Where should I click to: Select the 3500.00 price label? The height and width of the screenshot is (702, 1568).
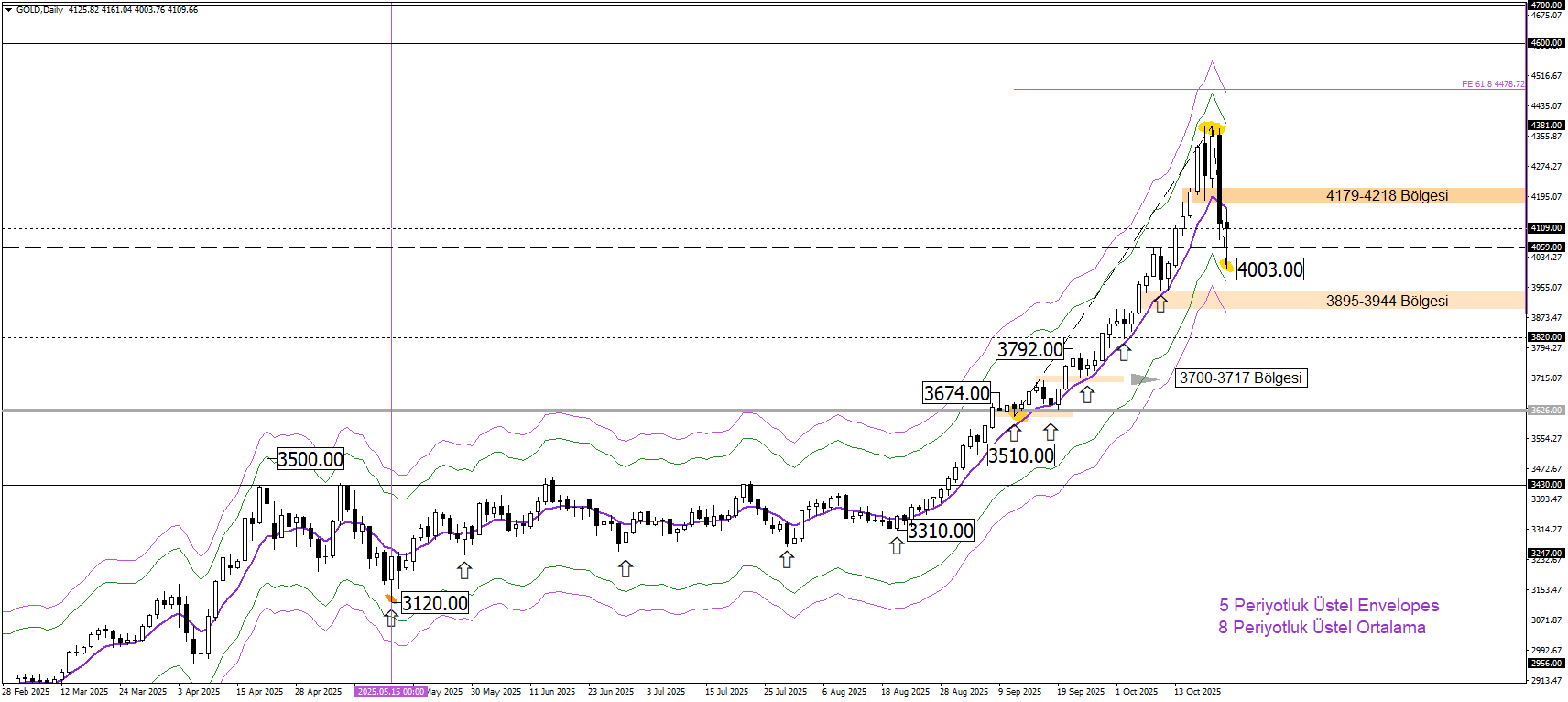310,459
